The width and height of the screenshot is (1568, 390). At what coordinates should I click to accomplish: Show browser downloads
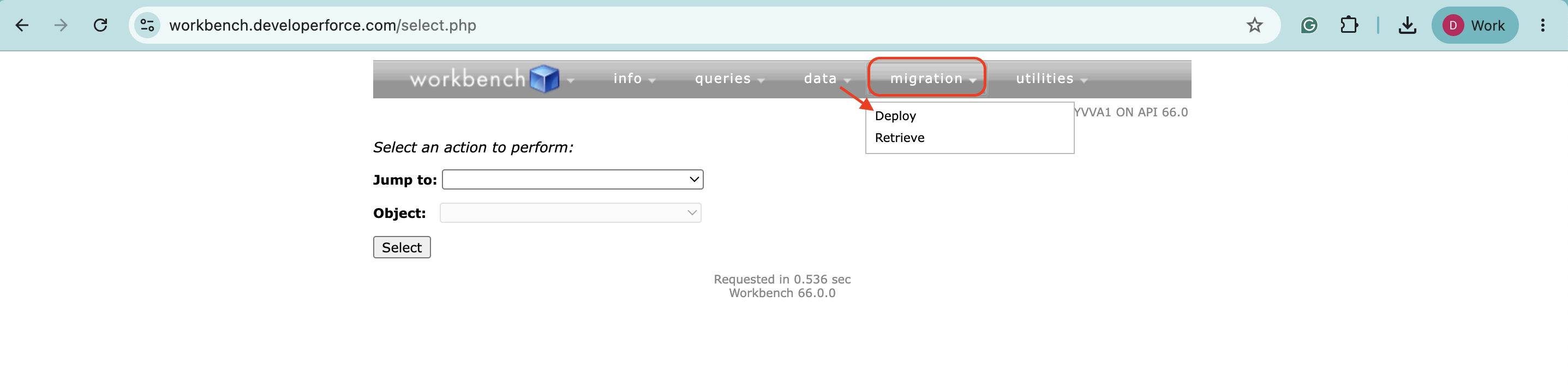pyautogui.click(x=1407, y=25)
